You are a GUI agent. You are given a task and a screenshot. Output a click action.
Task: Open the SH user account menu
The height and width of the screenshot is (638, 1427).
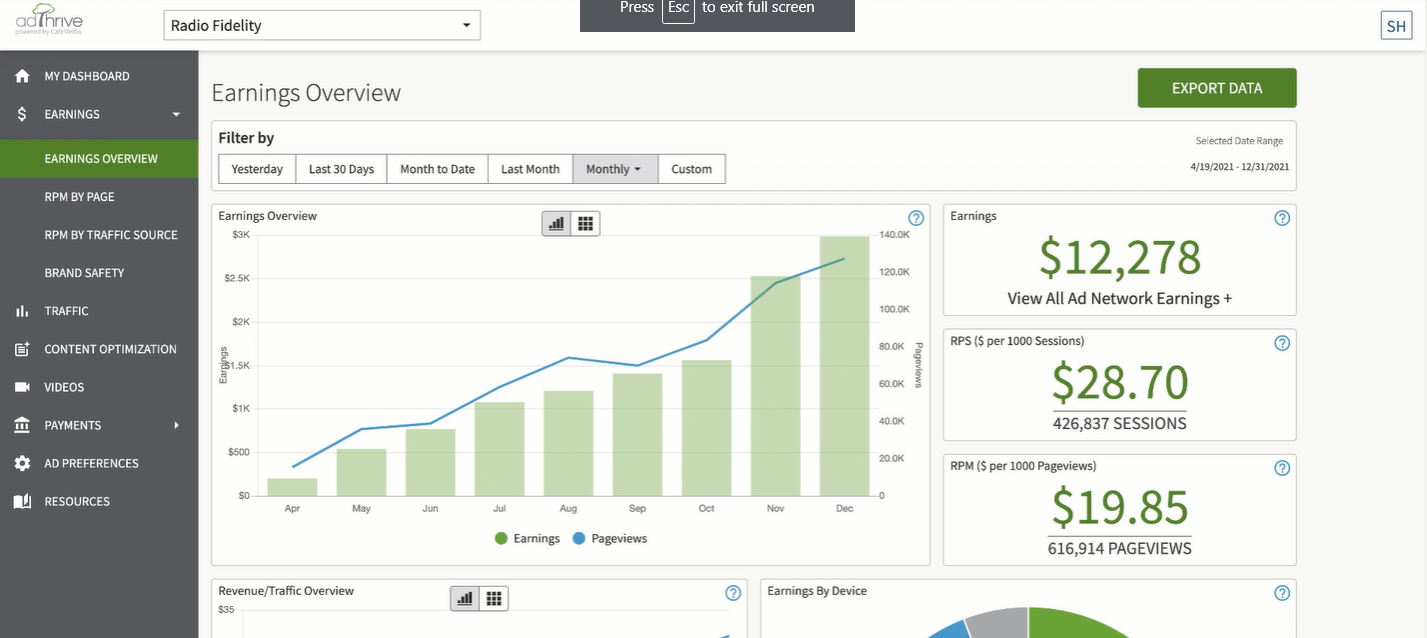tap(1396, 25)
